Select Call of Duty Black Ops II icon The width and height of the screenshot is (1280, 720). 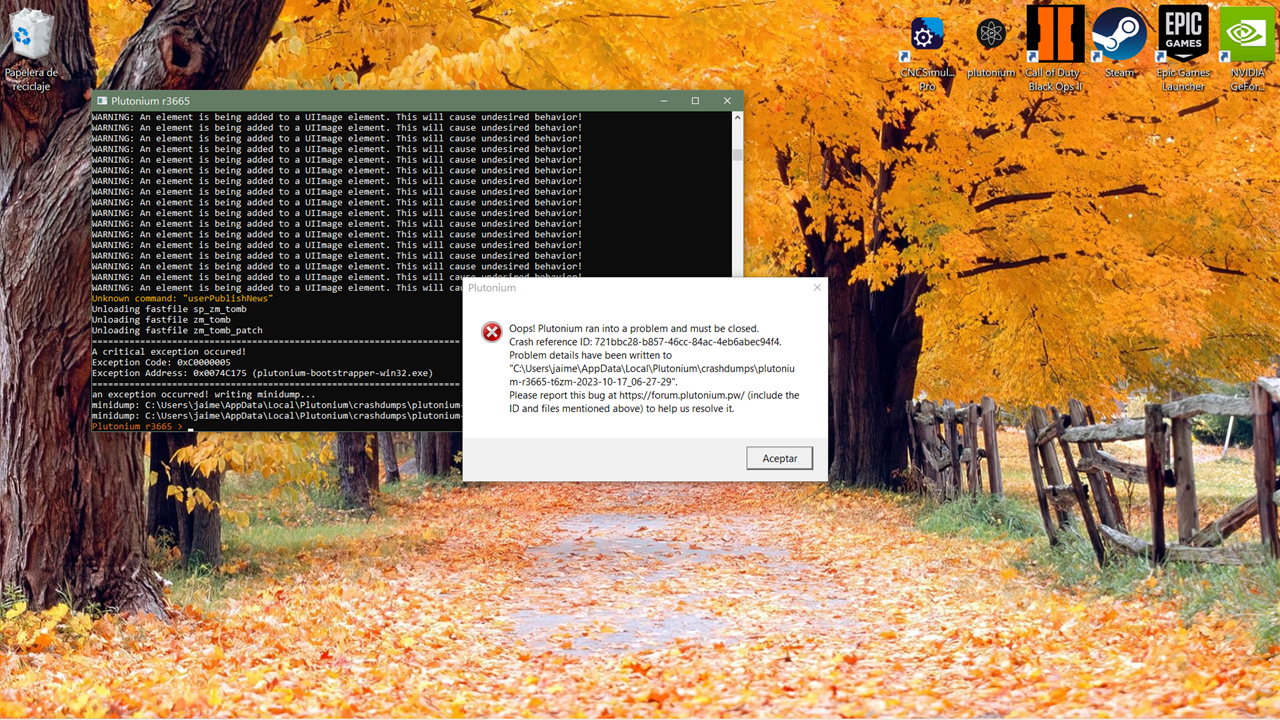click(x=1054, y=38)
